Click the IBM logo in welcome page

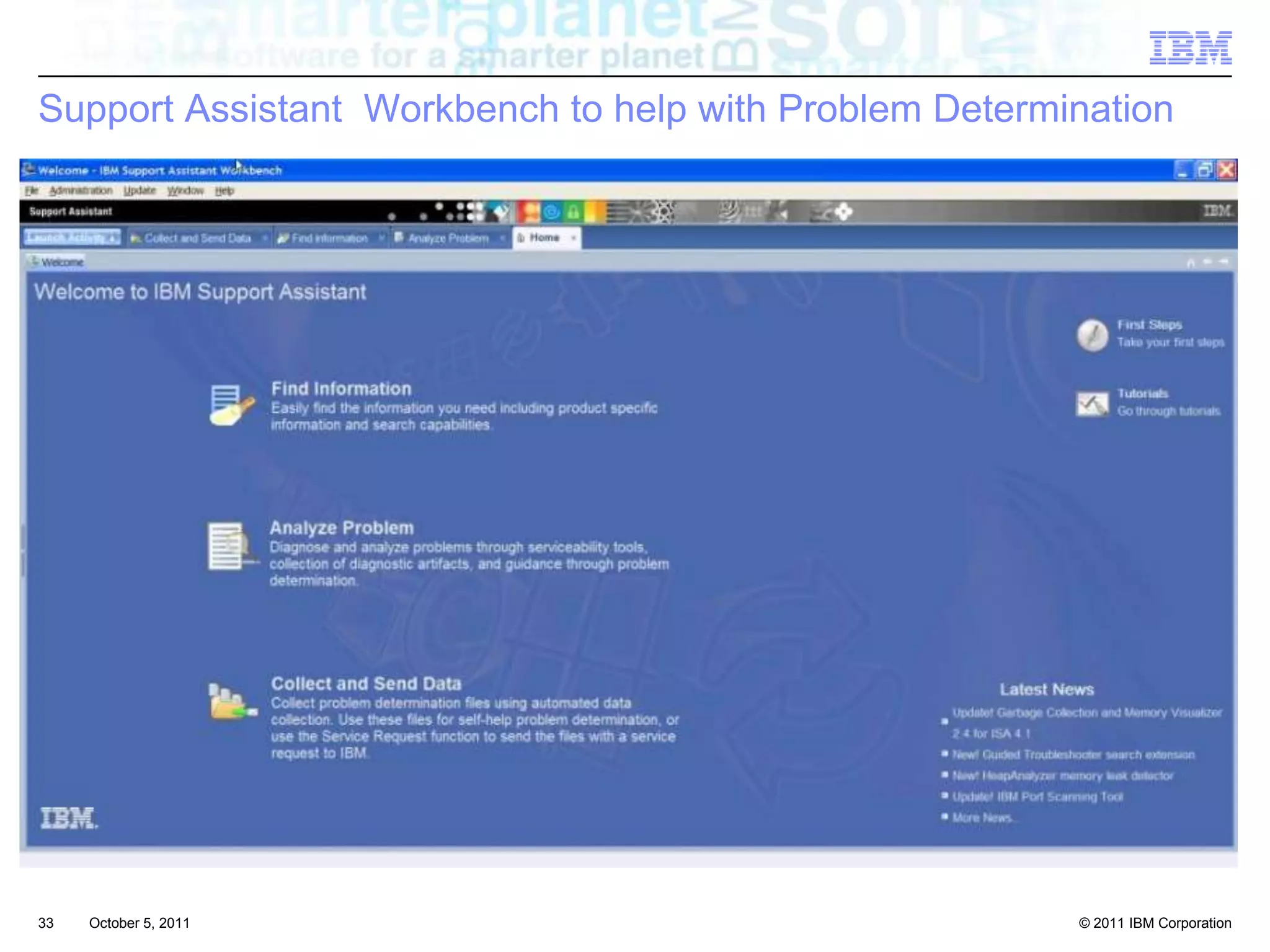(69, 818)
